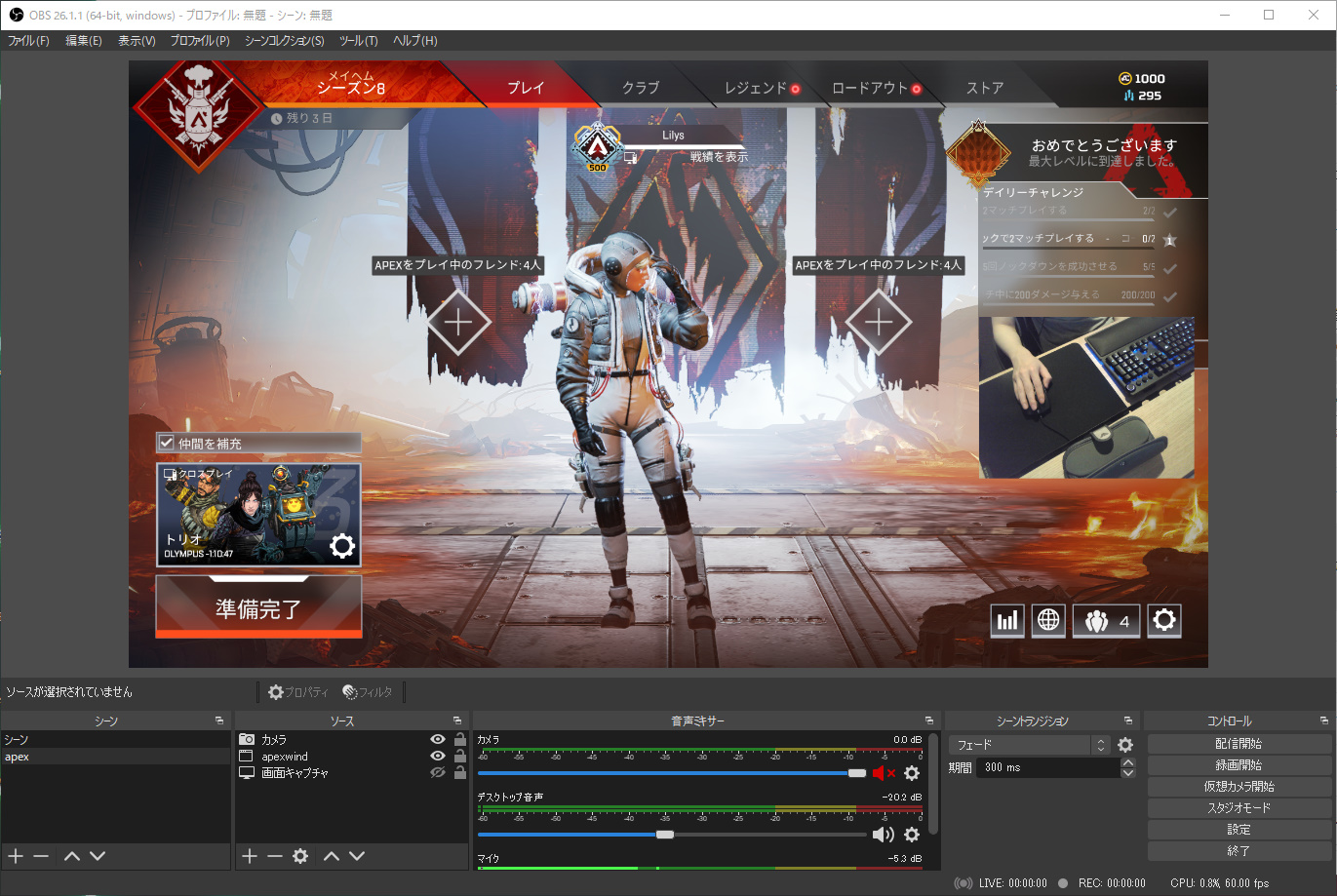Click the 終了 exit button
This screenshot has width=1337, height=896.
point(1239,851)
